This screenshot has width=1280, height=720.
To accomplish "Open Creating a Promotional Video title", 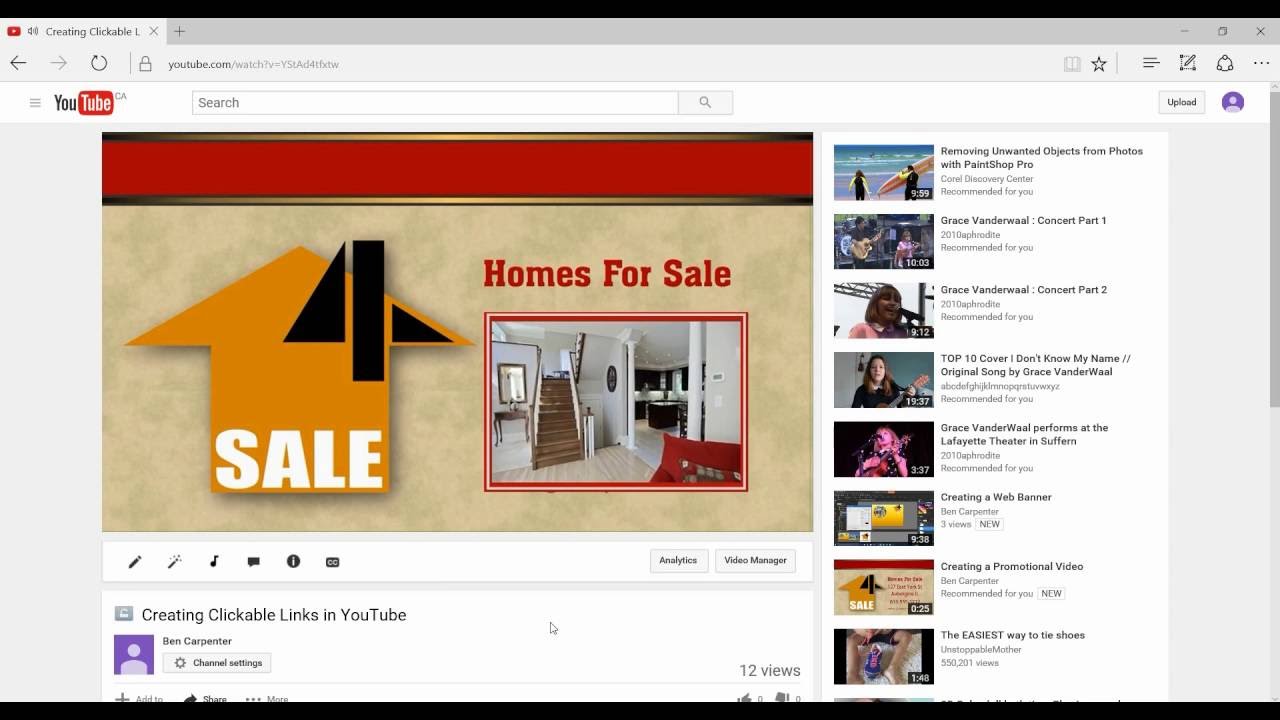I will [1011, 566].
